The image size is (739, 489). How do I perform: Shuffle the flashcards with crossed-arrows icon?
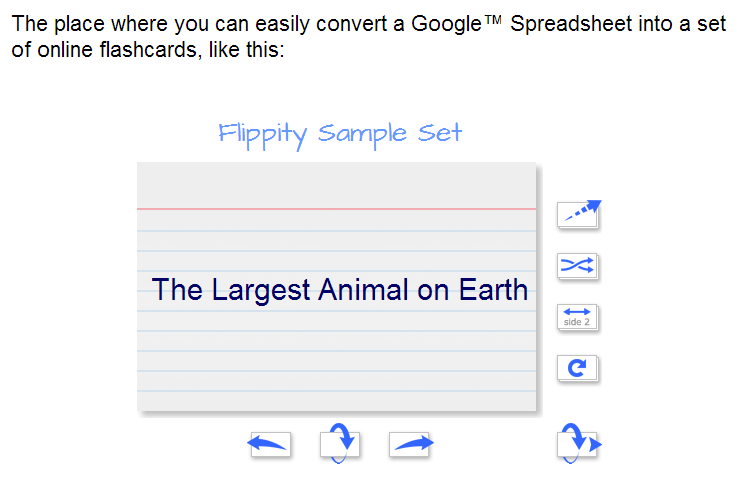pyautogui.click(x=577, y=266)
